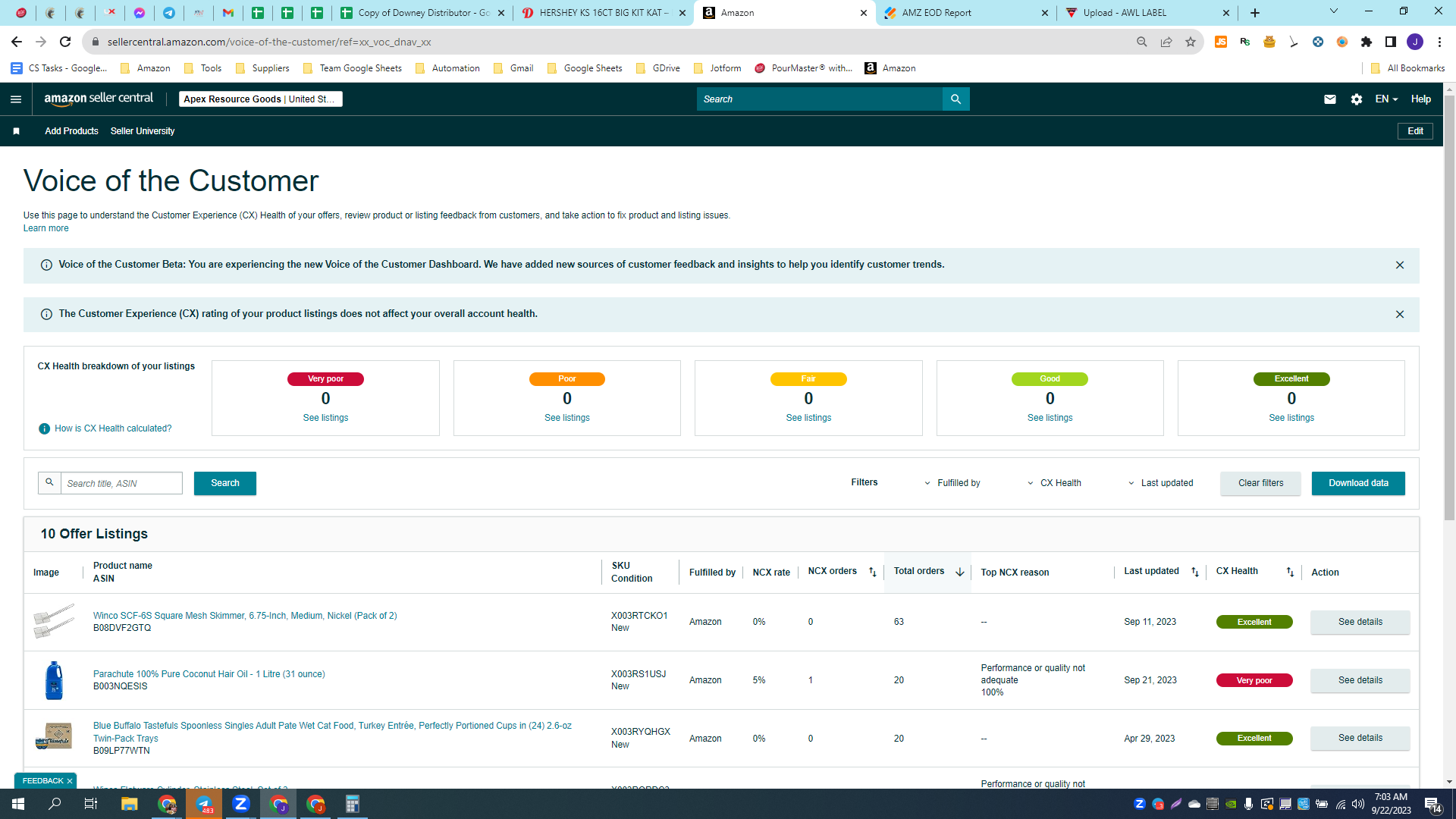See details for the Parachute Coconut Hair Oil
This screenshot has height=819, width=1456.
tap(1360, 680)
